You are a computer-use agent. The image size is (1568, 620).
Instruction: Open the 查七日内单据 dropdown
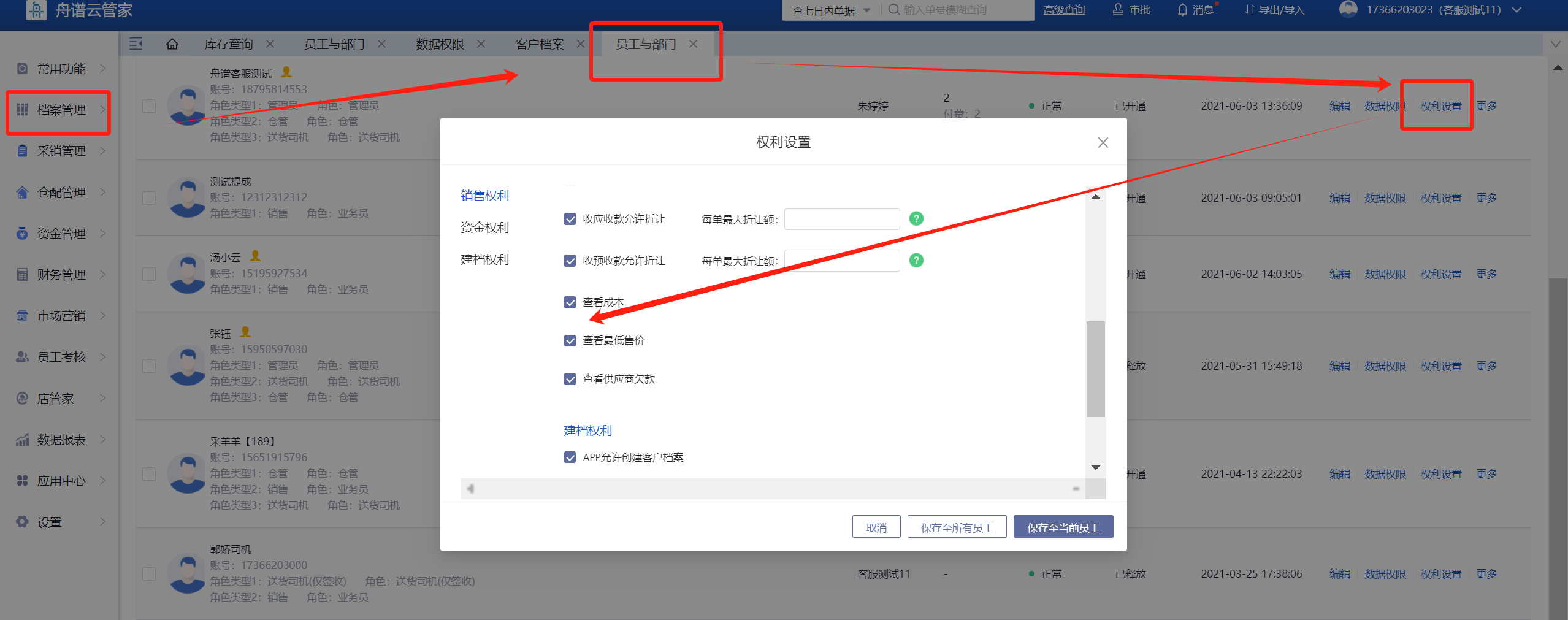pos(831,10)
